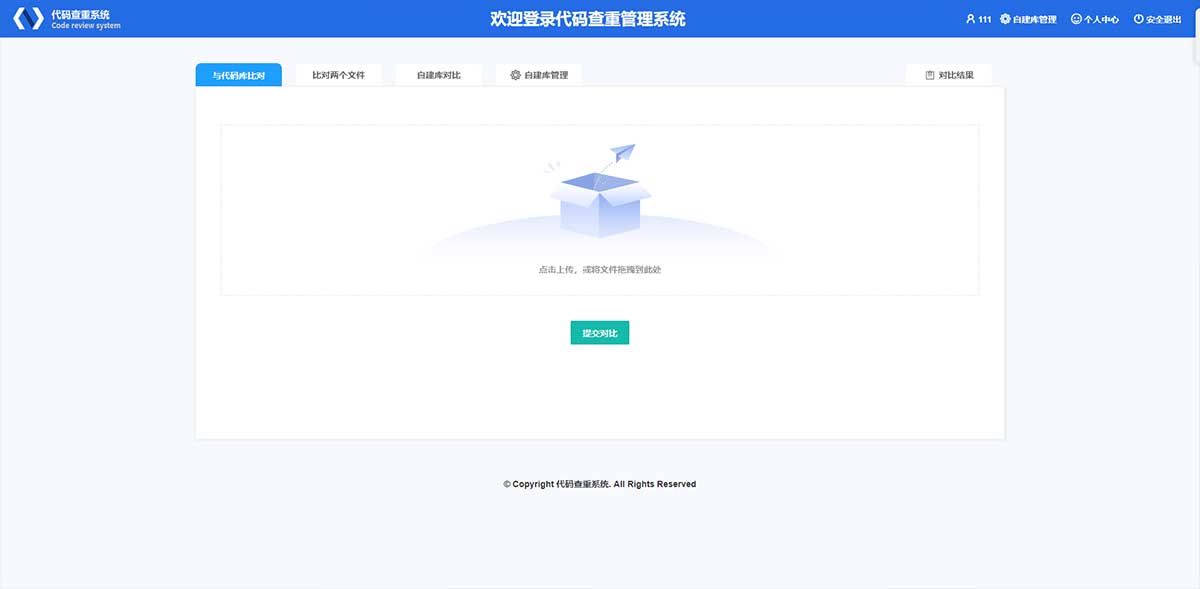Open 对比结果 results button text
1200x589 pixels.
pyautogui.click(x=956, y=75)
